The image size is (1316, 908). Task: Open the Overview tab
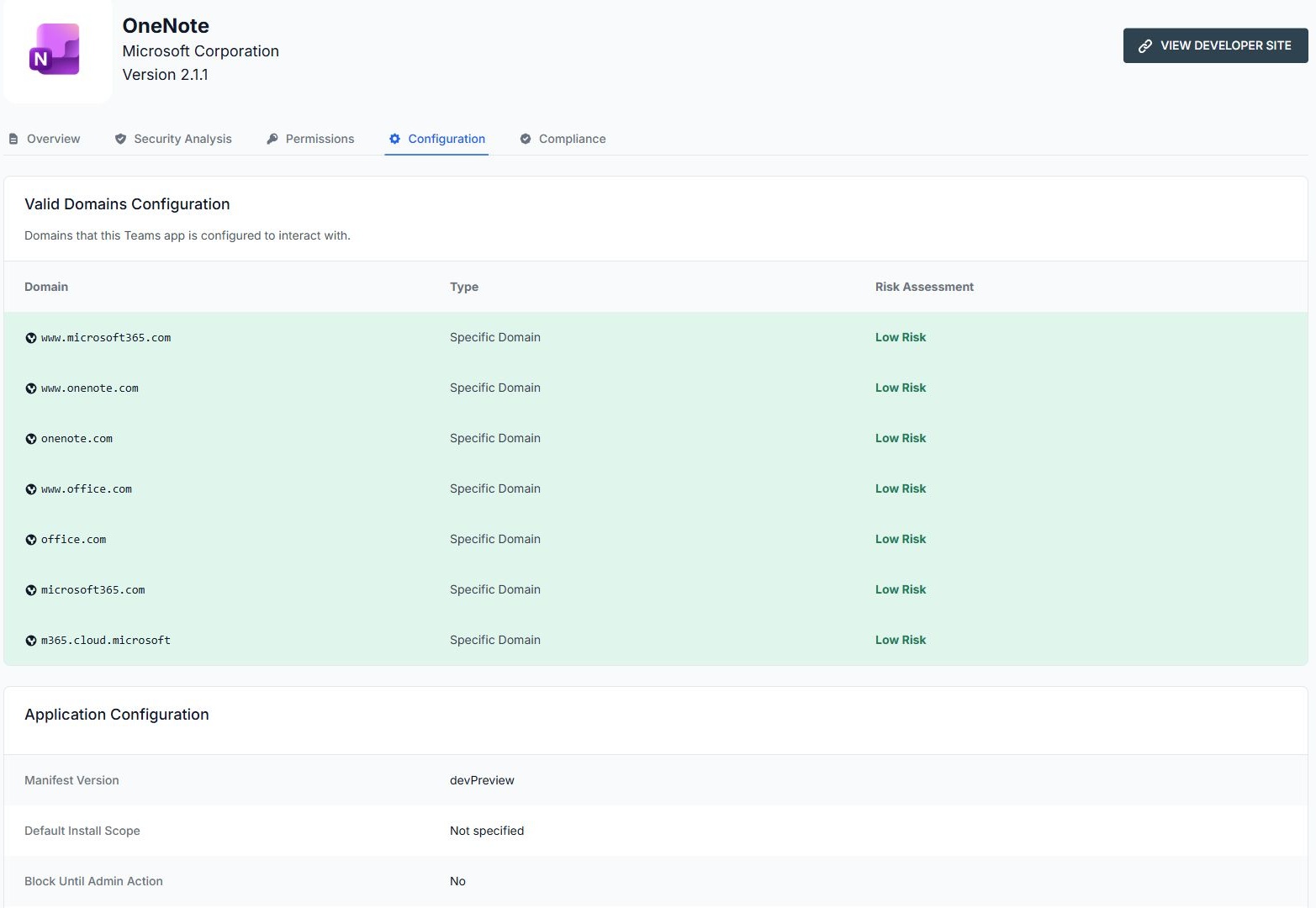45,139
